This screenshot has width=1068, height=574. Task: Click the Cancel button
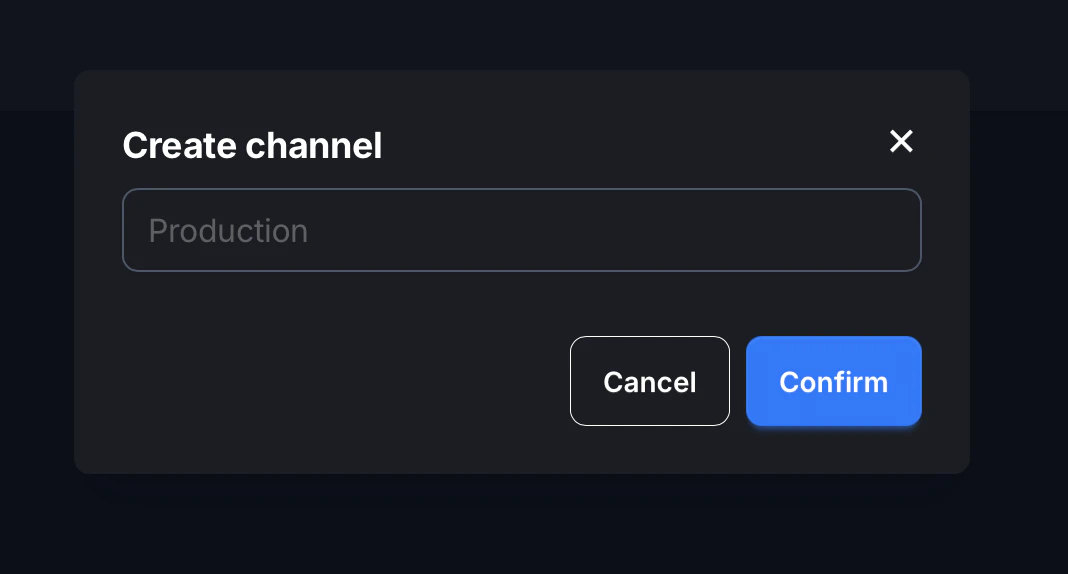coord(650,381)
